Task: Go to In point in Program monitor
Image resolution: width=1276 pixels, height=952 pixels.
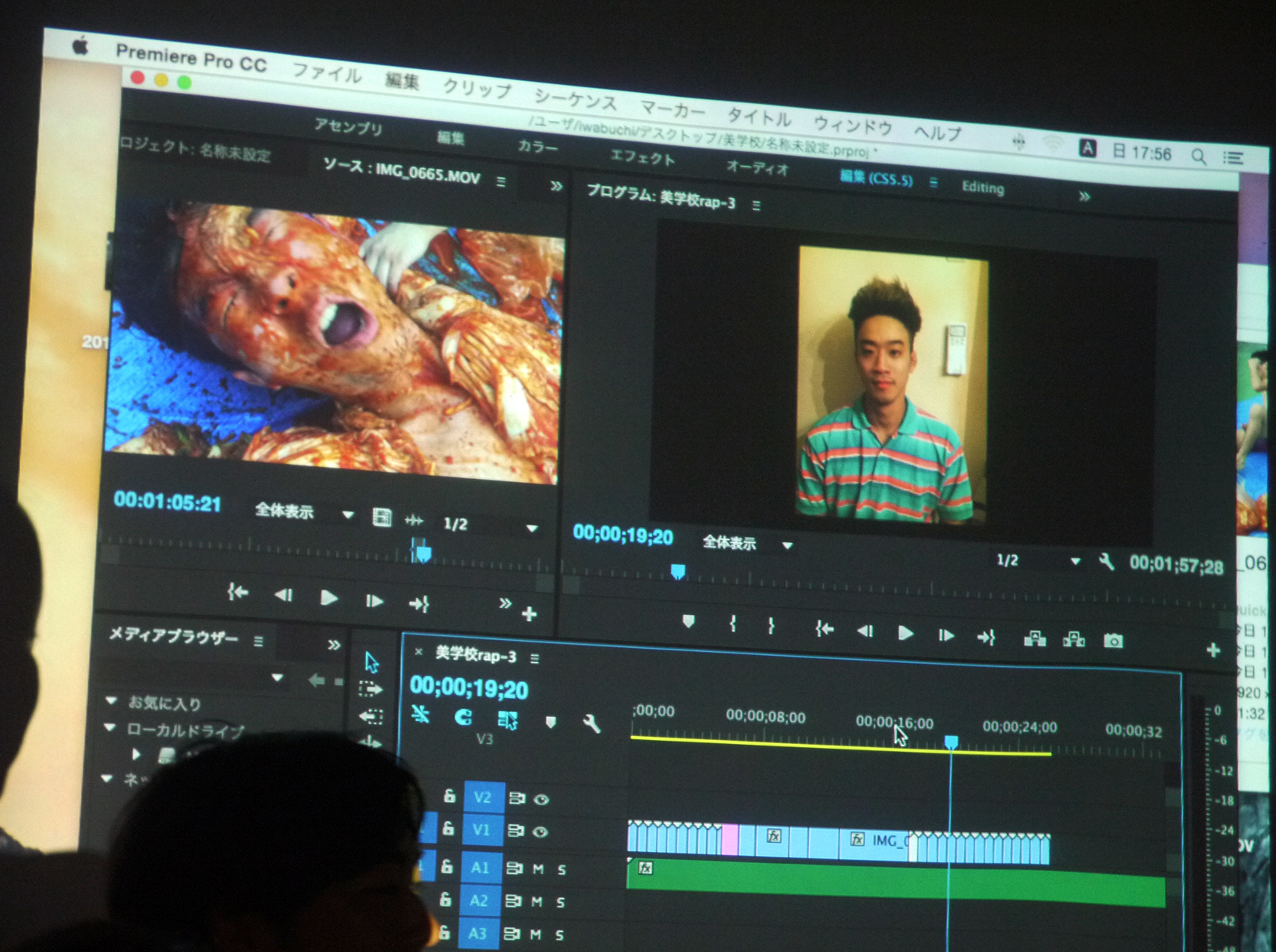Action: pos(824,629)
